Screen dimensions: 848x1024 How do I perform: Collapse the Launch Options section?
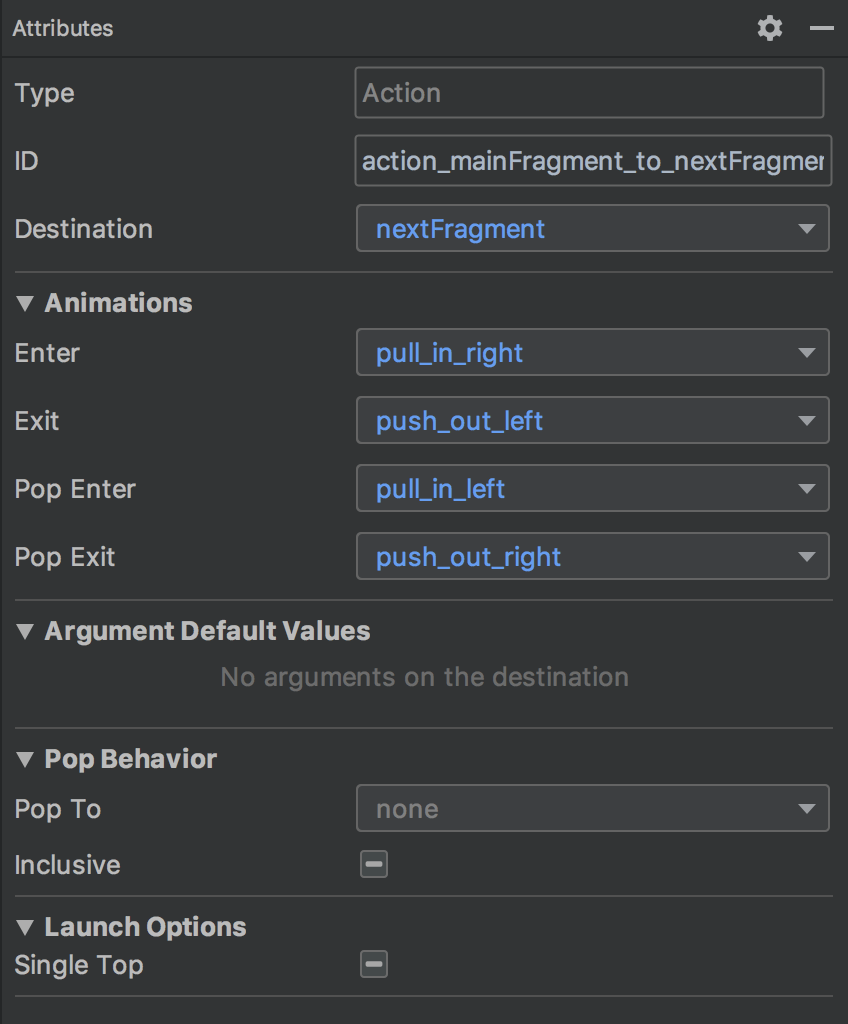pos(25,927)
